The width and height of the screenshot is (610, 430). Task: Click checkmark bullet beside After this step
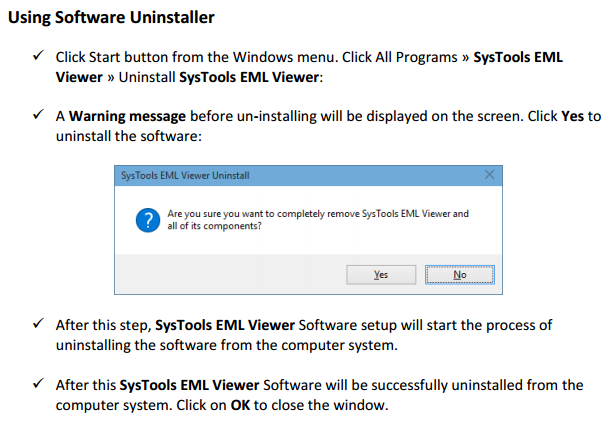point(38,323)
